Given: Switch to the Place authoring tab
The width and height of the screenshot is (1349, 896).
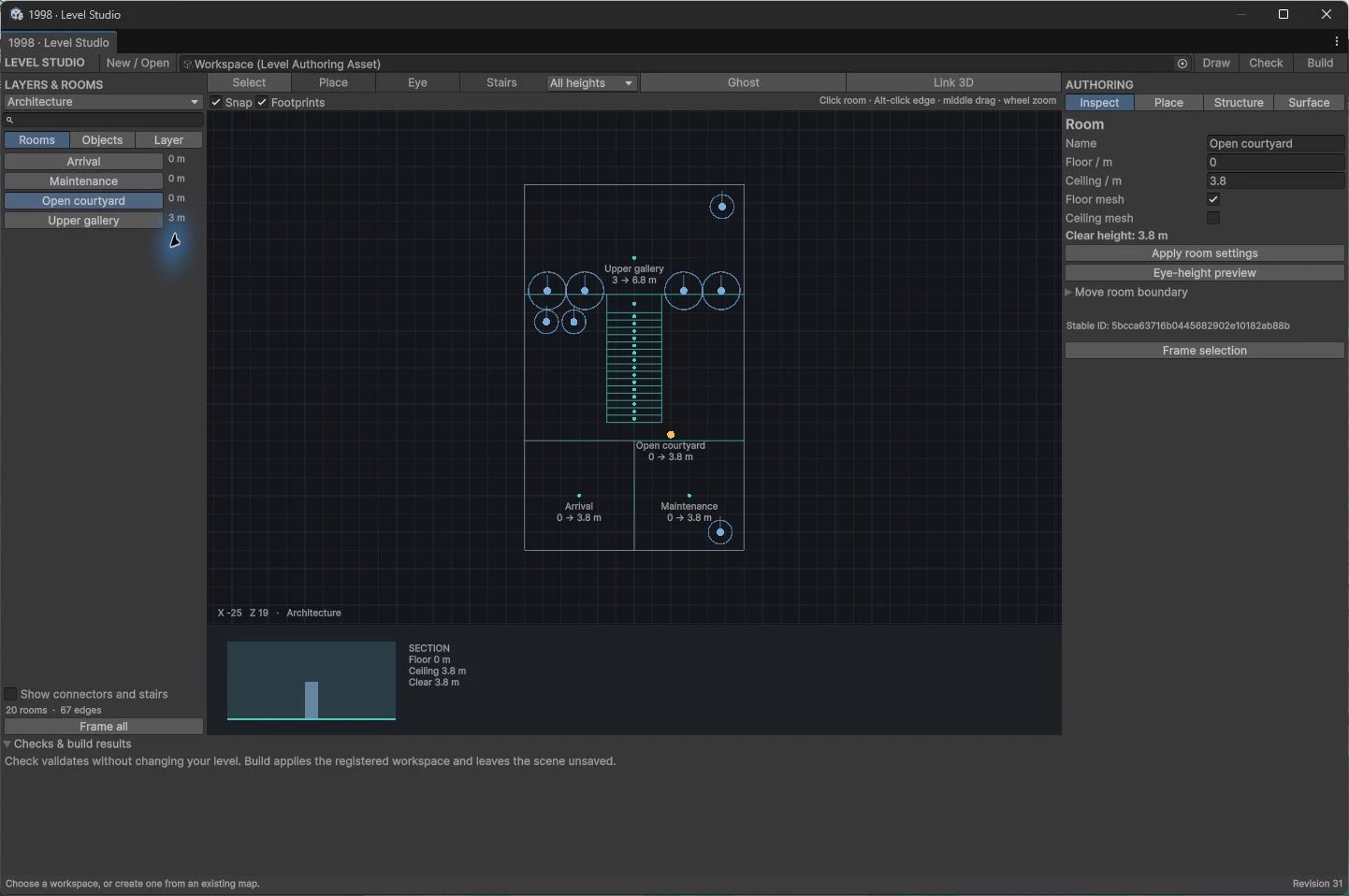Looking at the screenshot, I should [x=1168, y=103].
